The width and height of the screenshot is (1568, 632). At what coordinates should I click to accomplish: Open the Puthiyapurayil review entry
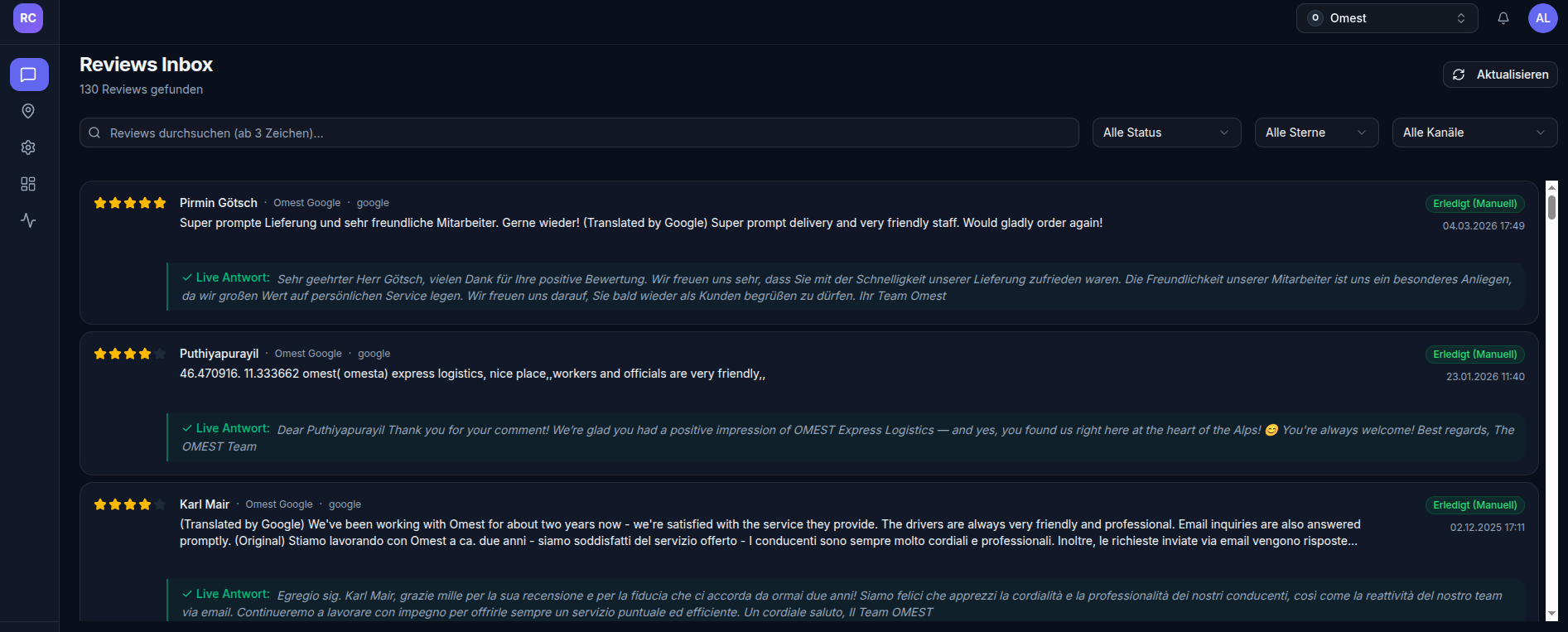tap(808, 403)
